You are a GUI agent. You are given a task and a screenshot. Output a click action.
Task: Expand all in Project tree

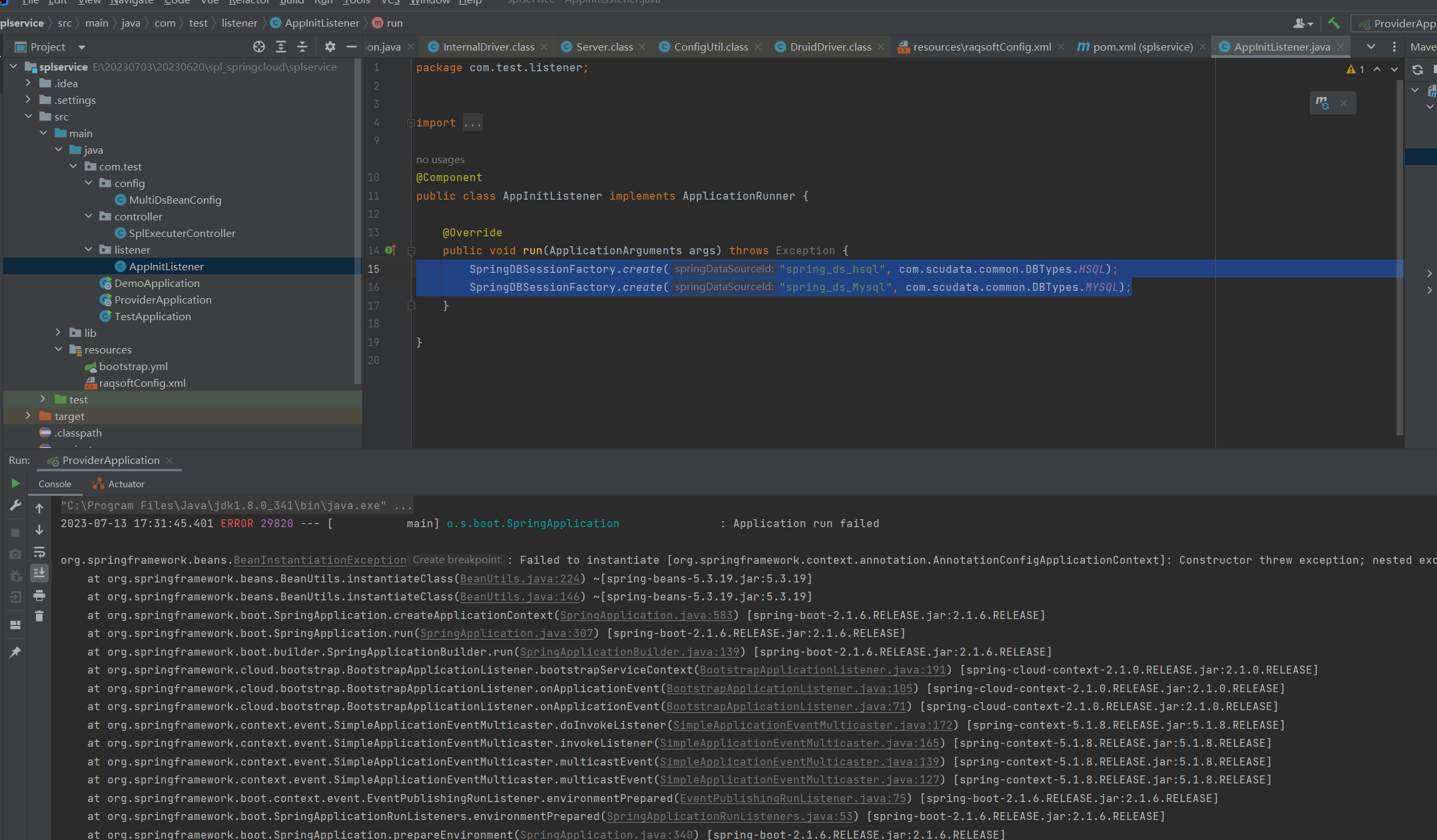pos(281,47)
